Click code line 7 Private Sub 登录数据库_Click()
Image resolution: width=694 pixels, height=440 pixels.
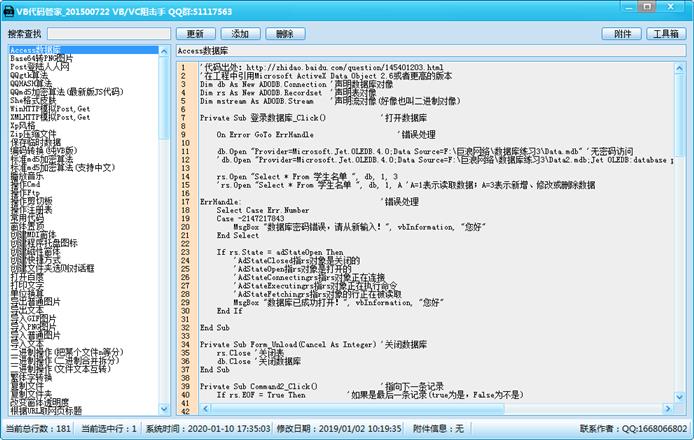263,118
